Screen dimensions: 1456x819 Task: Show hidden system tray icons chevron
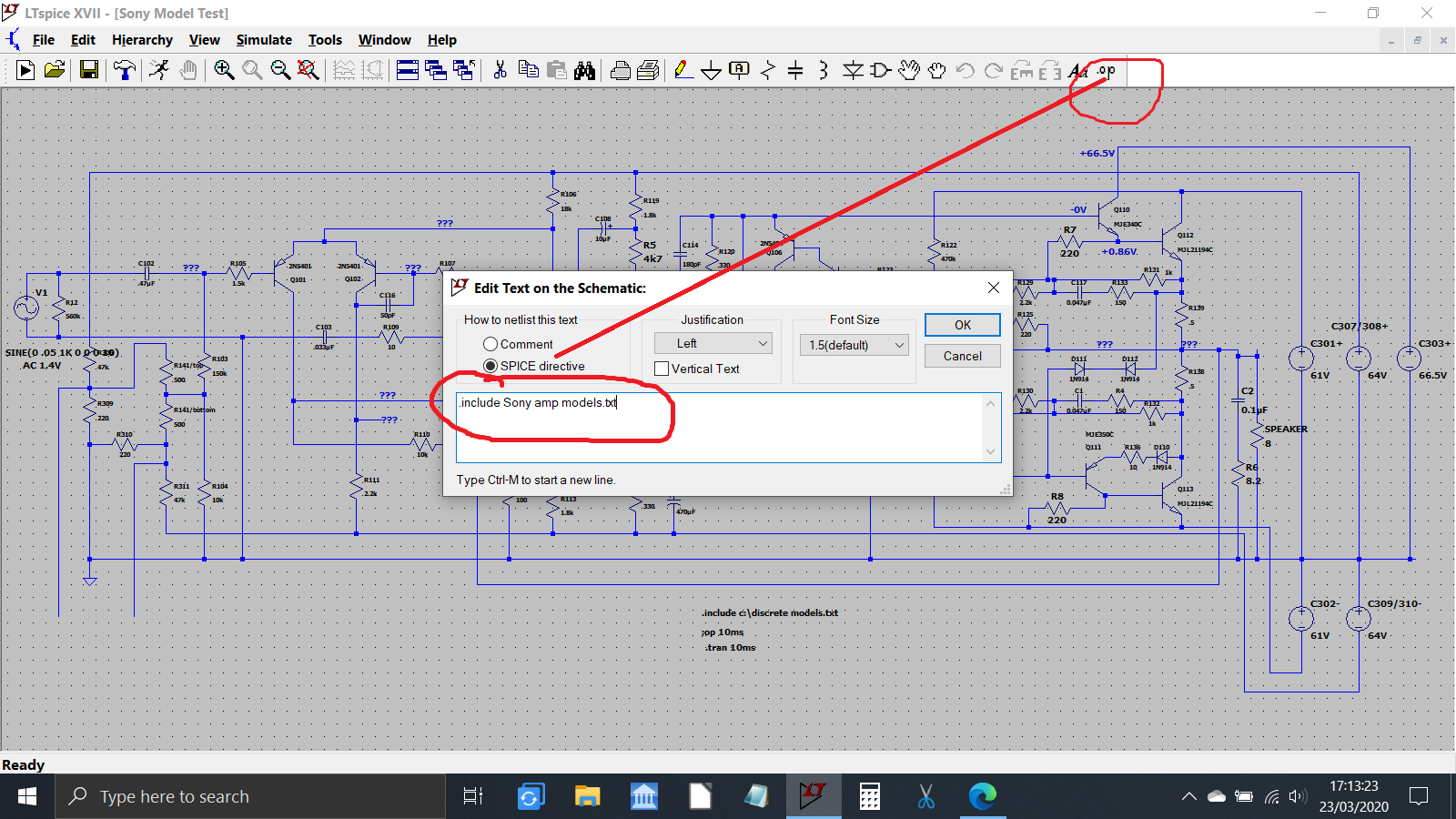click(1189, 796)
